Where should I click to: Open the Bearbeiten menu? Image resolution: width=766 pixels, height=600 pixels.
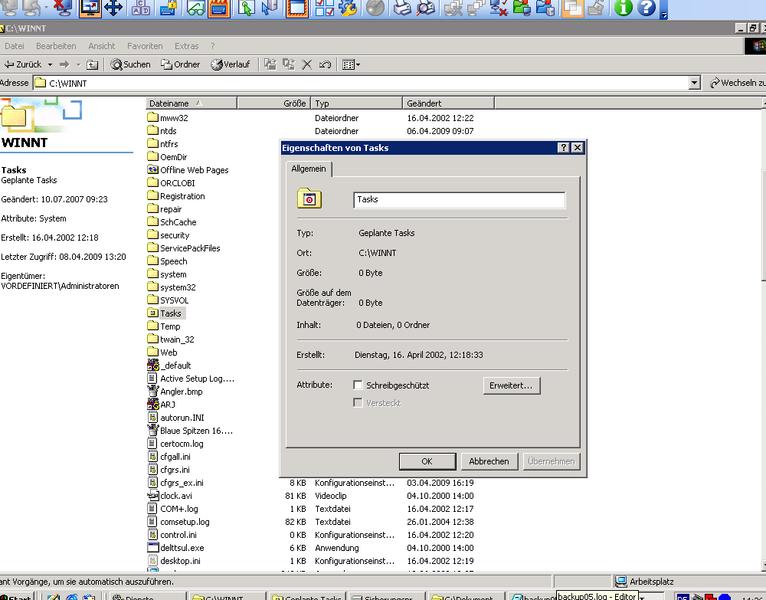coord(56,46)
